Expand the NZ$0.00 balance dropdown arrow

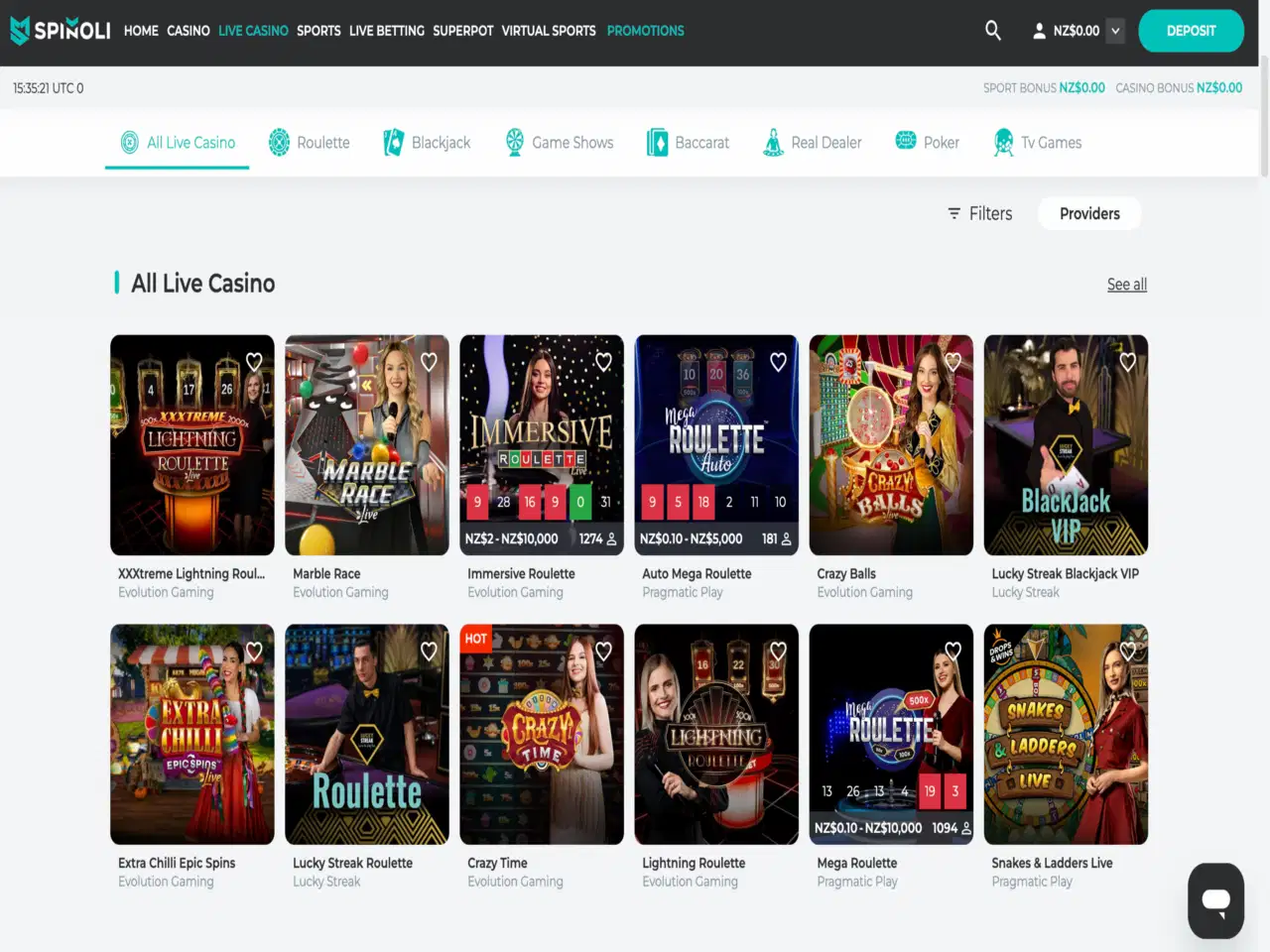[1115, 31]
